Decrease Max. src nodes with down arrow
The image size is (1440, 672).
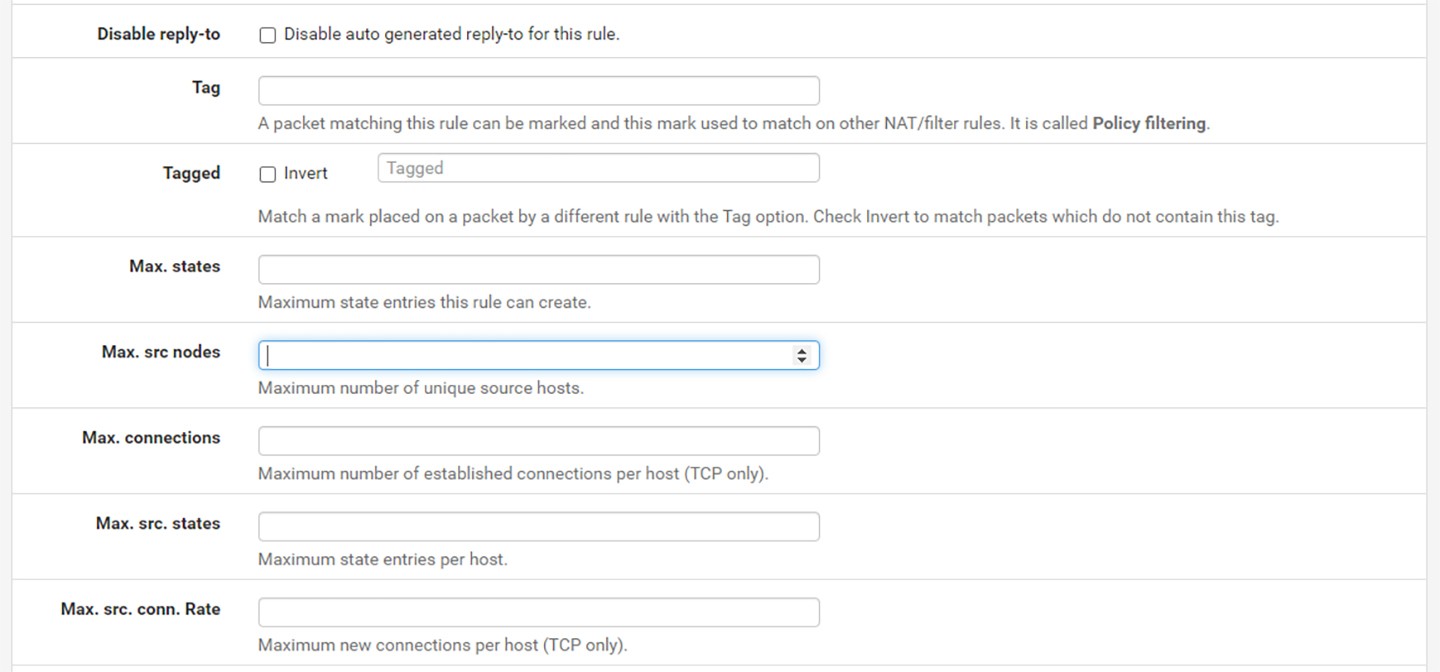click(x=801, y=360)
